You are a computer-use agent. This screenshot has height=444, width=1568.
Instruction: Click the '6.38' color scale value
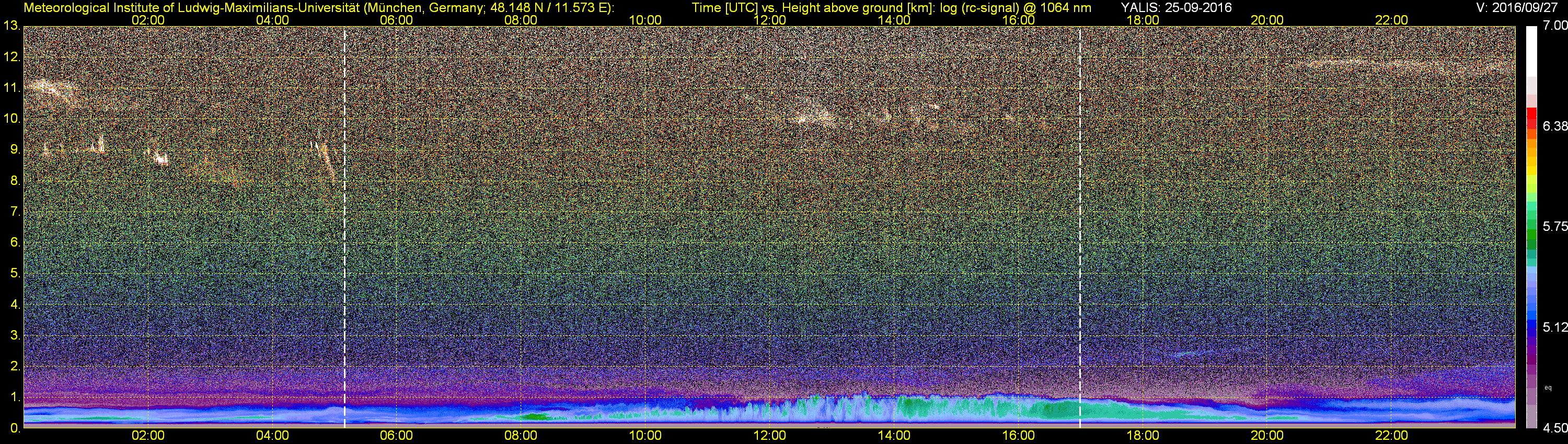pyautogui.click(x=1555, y=126)
